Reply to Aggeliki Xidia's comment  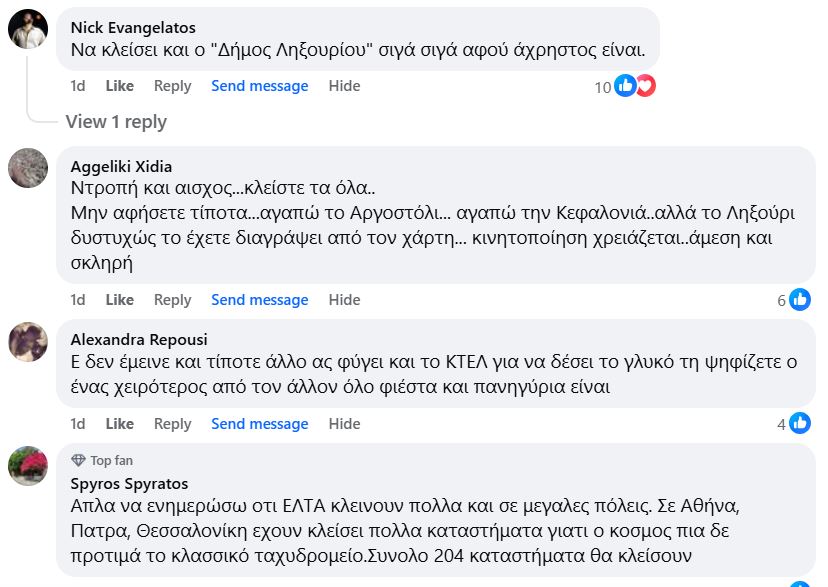point(172,300)
